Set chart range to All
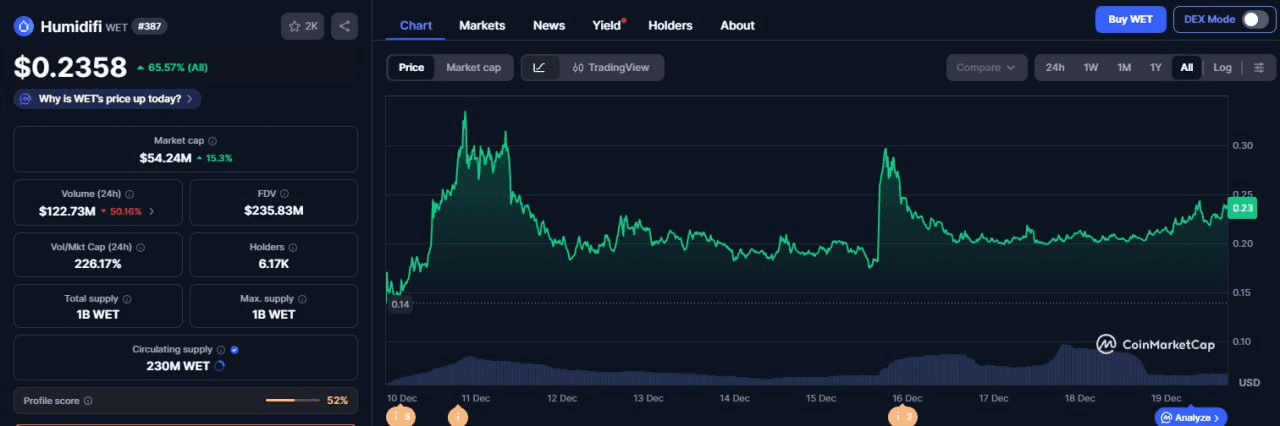 pyautogui.click(x=1187, y=68)
